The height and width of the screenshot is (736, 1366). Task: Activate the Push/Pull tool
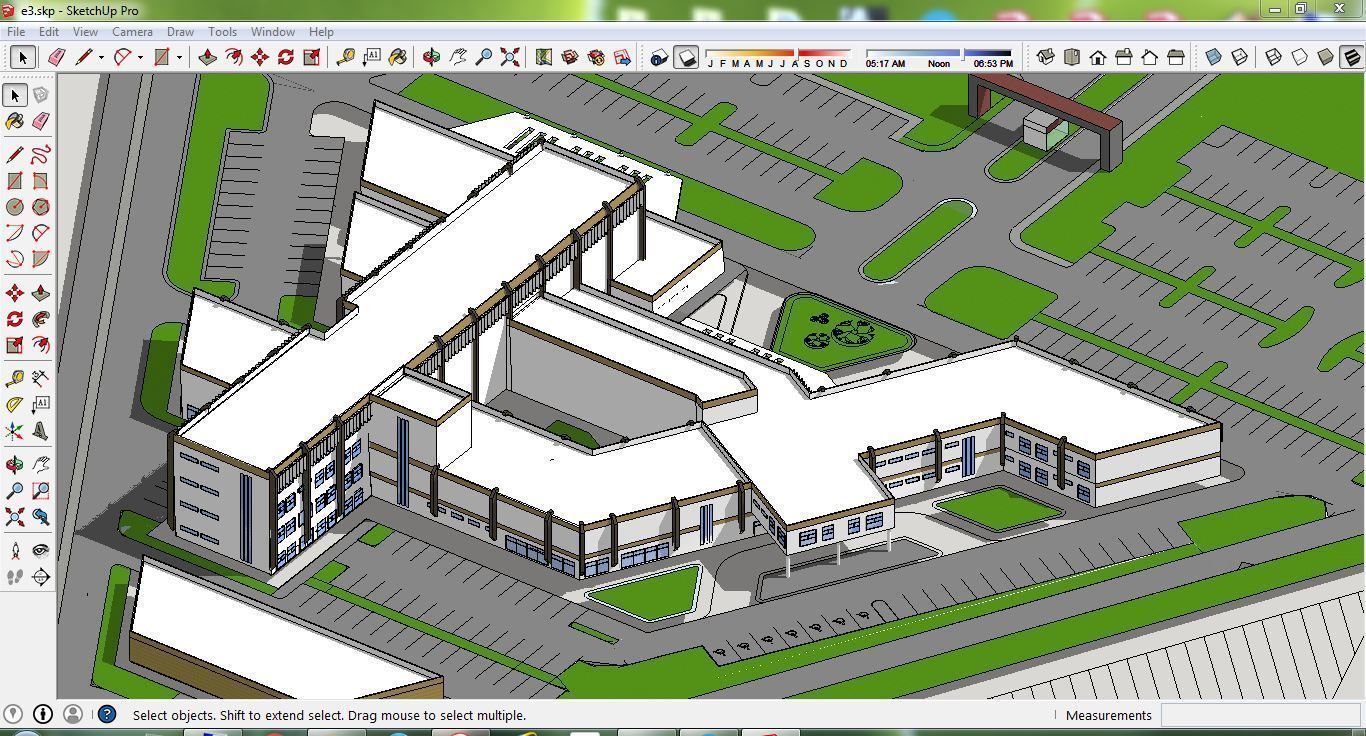[x=206, y=57]
